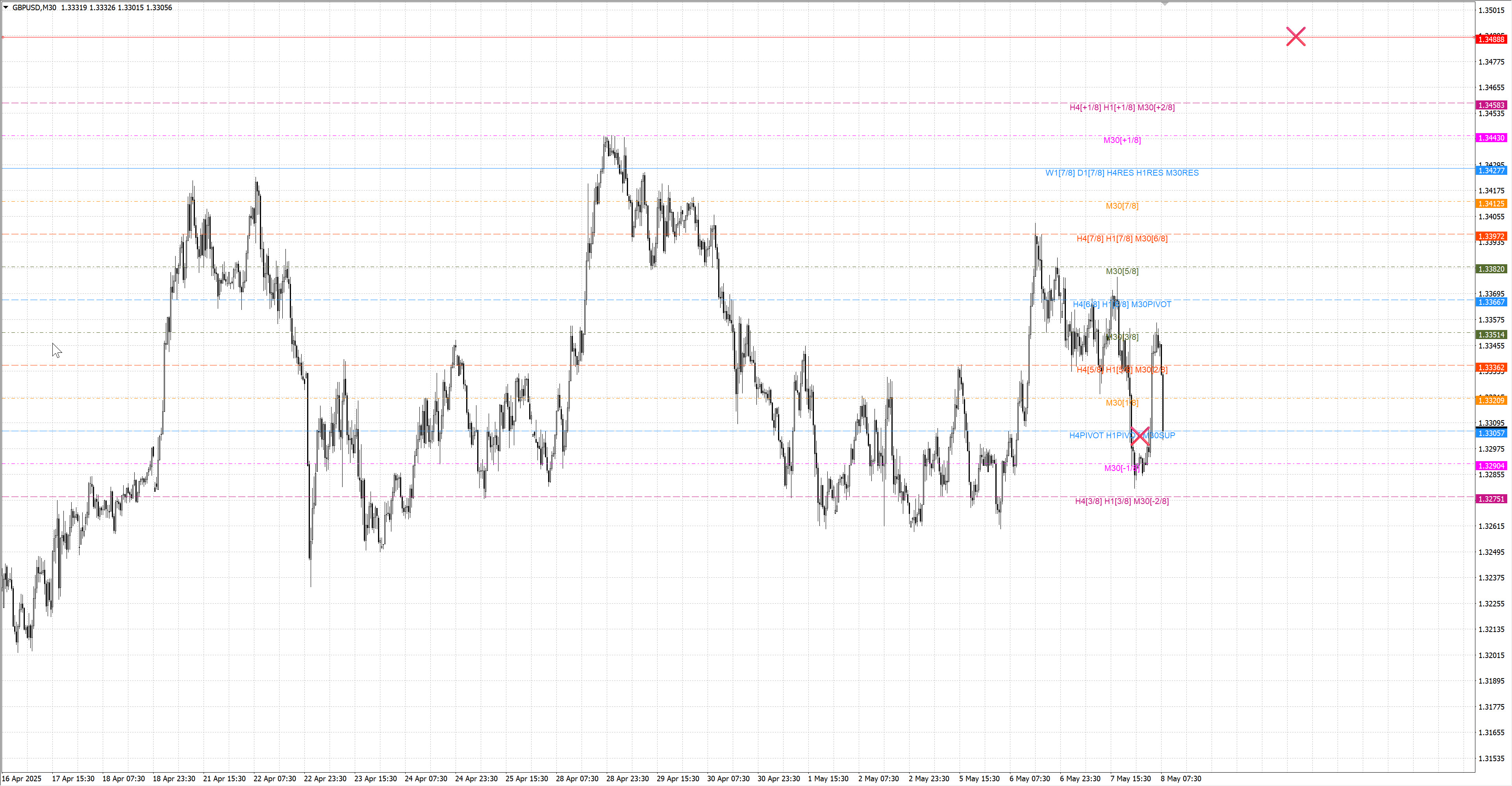Click '28 Apr 23:30' on the time axis
The height and width of the screenshot is (786, 1512).
pos(627,779)
